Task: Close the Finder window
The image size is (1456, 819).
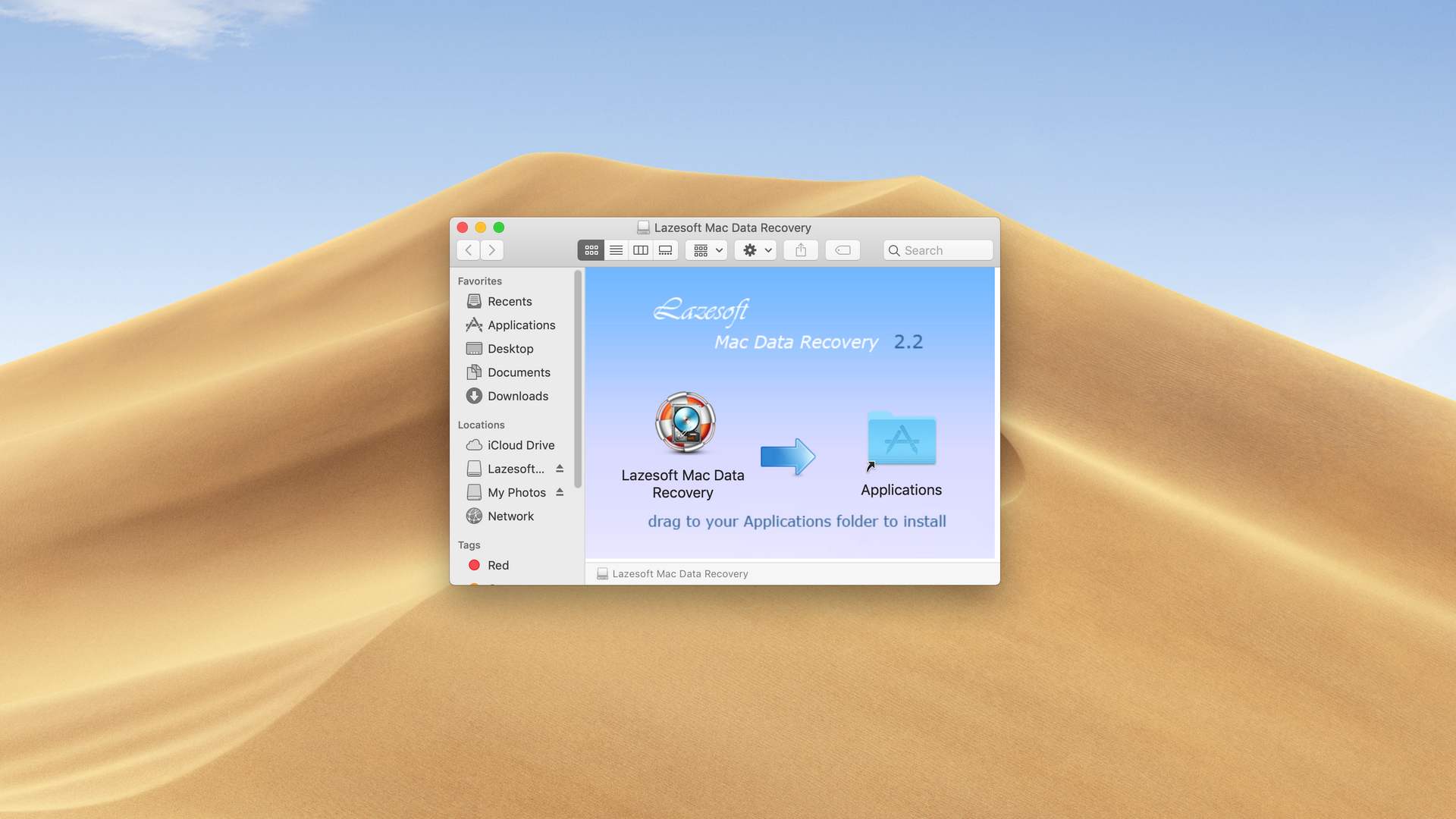Action: (x=463, y=227)
